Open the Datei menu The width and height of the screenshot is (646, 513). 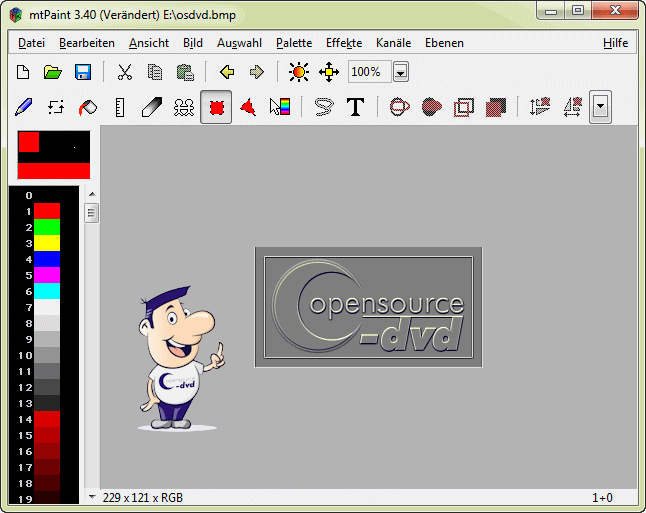pos(31,43)
